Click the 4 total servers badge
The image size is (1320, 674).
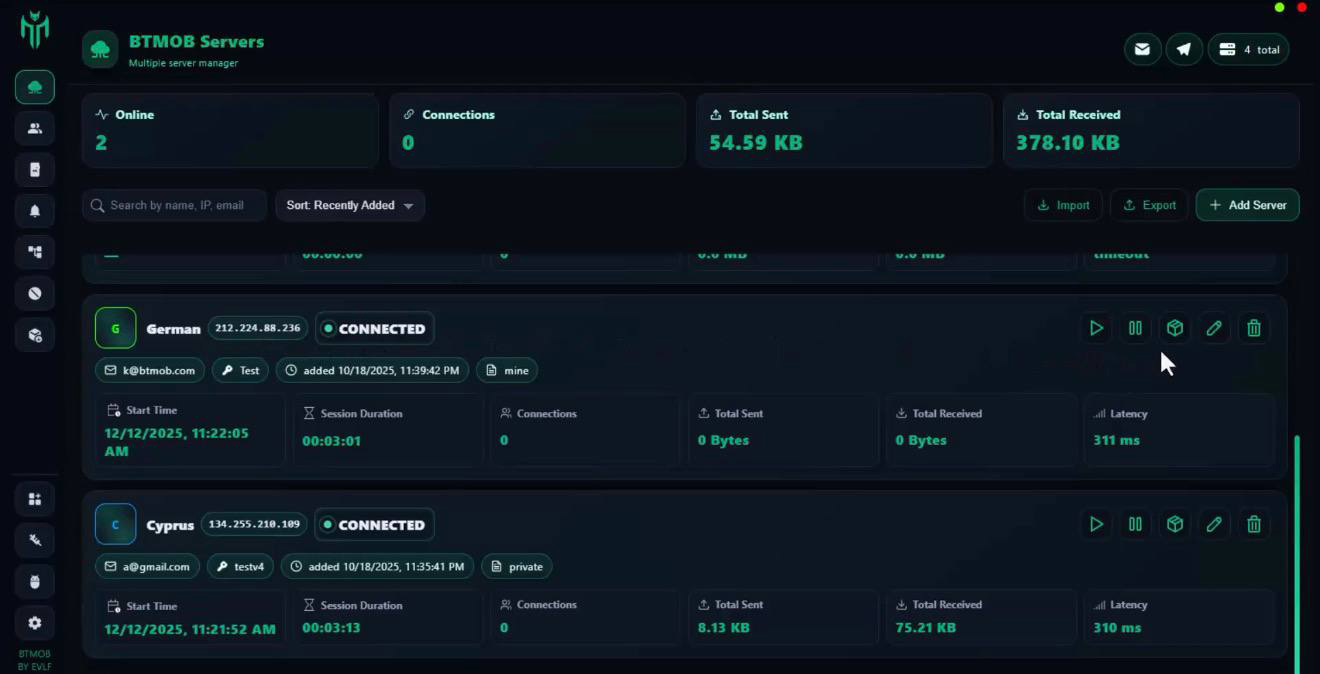click(1248, 49)
